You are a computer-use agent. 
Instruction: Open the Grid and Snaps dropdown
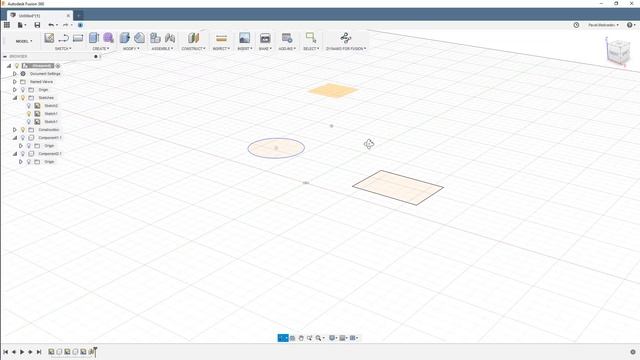click(x=343, y=338)
